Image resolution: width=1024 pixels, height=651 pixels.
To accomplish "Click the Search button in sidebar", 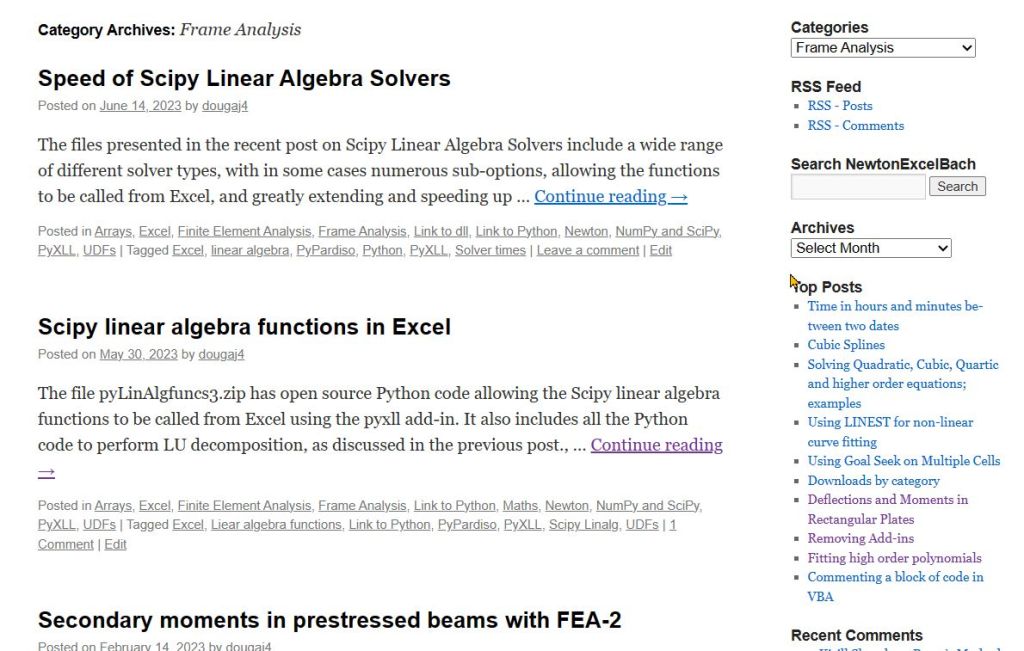I will click(x=957, y=186).
